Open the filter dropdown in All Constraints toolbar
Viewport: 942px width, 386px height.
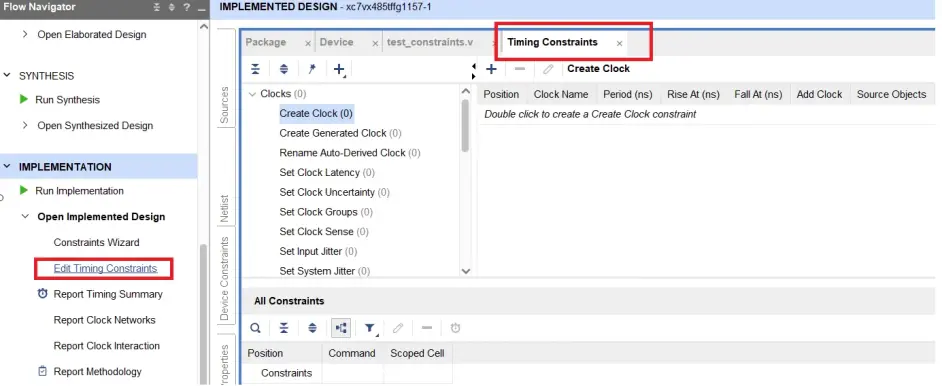370,328
